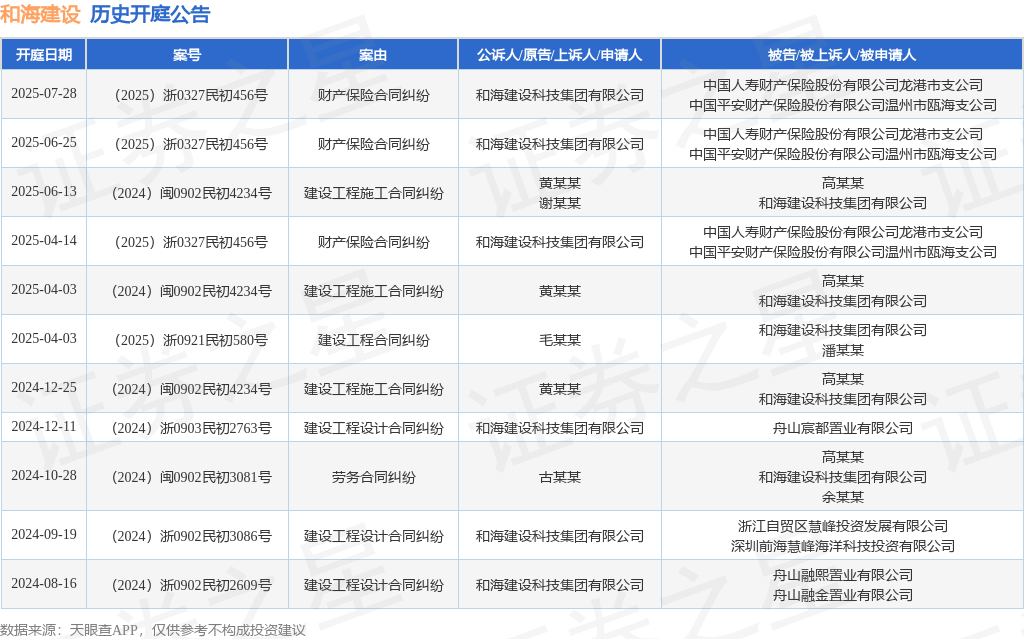Click case number (2024)浙0902民初3086号
Viewport: 1024px width, 639px height.
189,536
